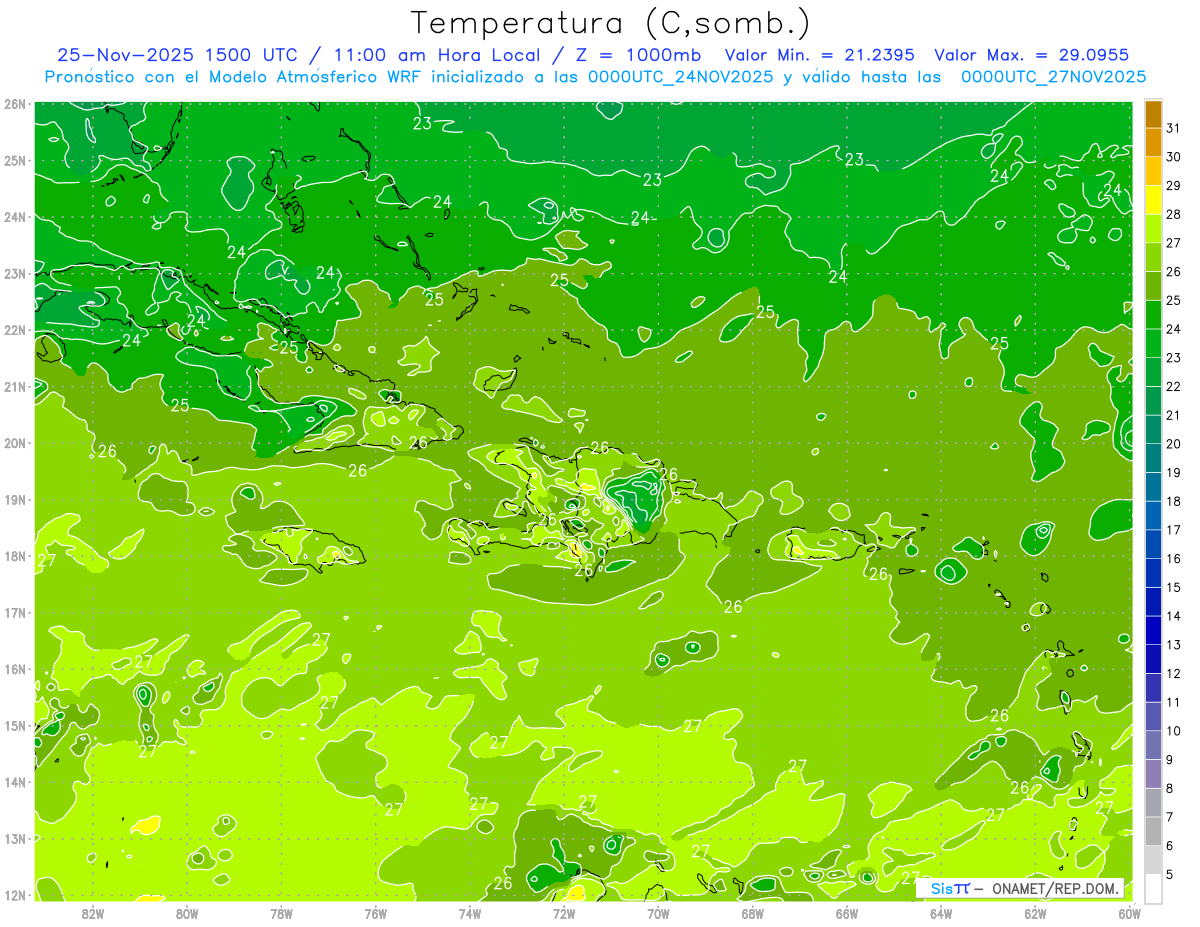
Task: Click the yellow legend band between 28 and 29
Action: (1153, 199)
